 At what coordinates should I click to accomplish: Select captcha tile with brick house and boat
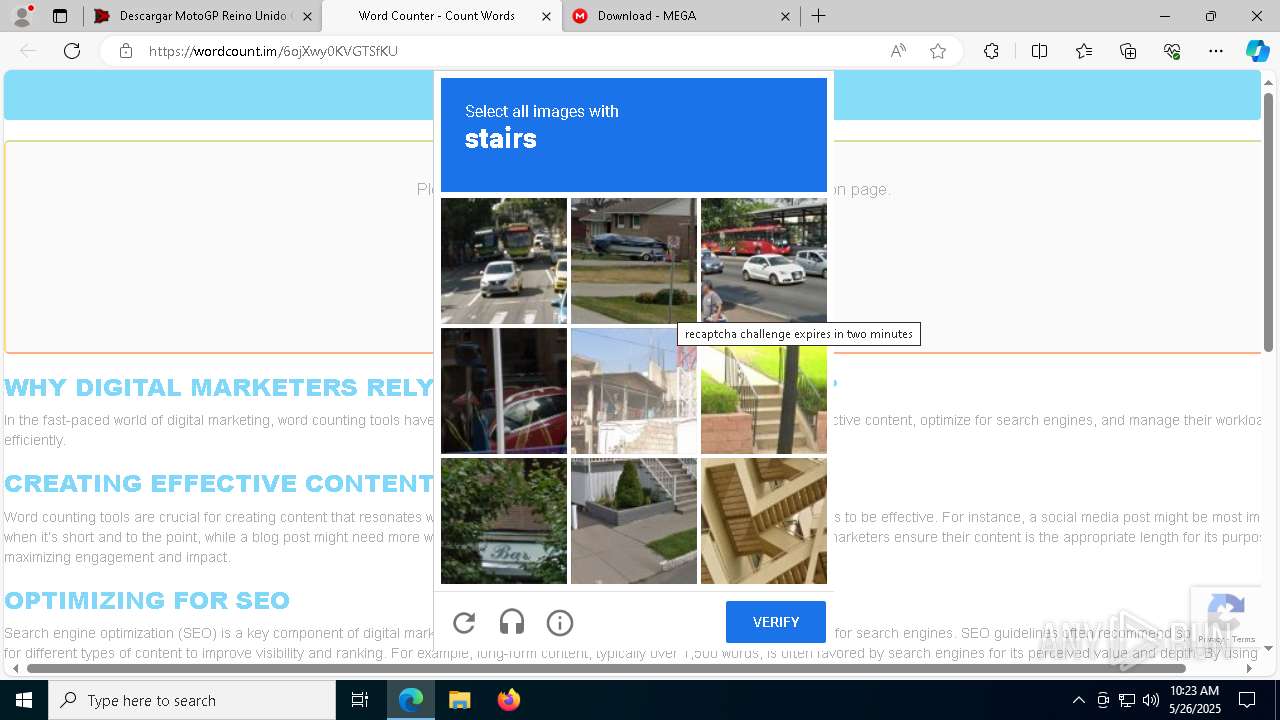[634, 261]
